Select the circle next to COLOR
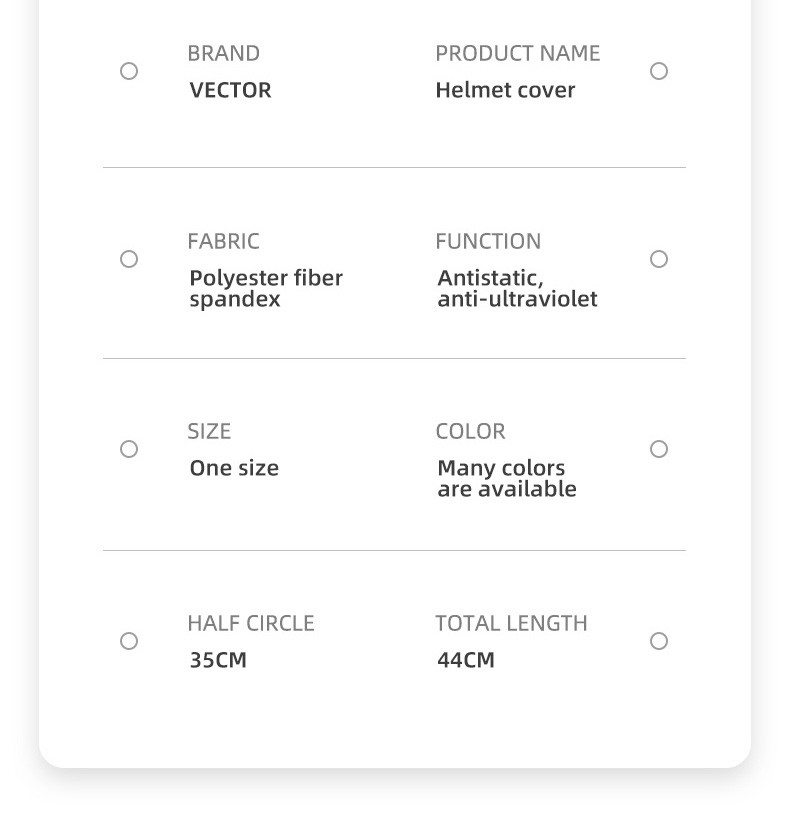 pos(659,449)
